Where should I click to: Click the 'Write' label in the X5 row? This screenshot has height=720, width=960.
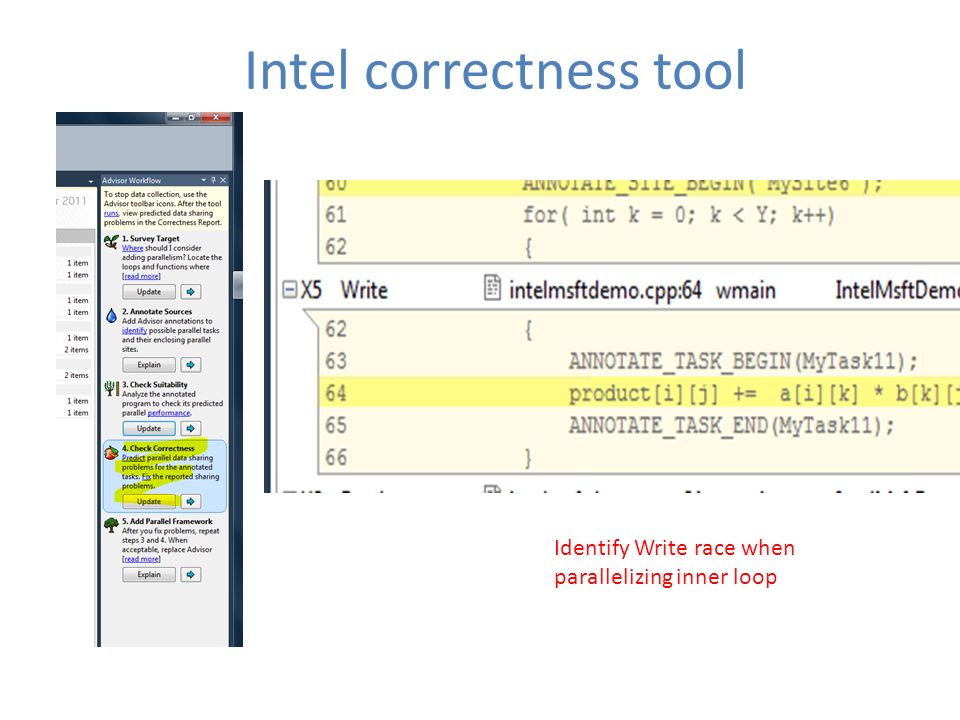[364, 290]
